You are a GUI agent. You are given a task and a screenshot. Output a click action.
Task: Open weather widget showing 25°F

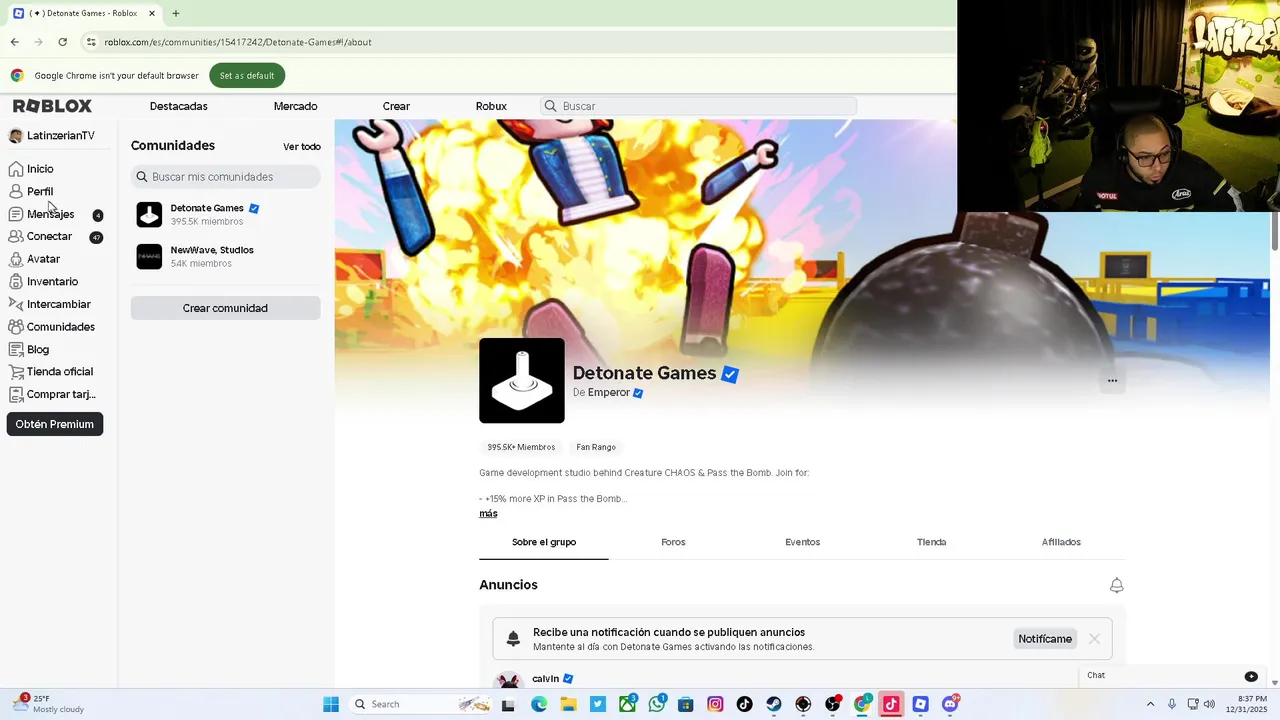coord(48,704)
